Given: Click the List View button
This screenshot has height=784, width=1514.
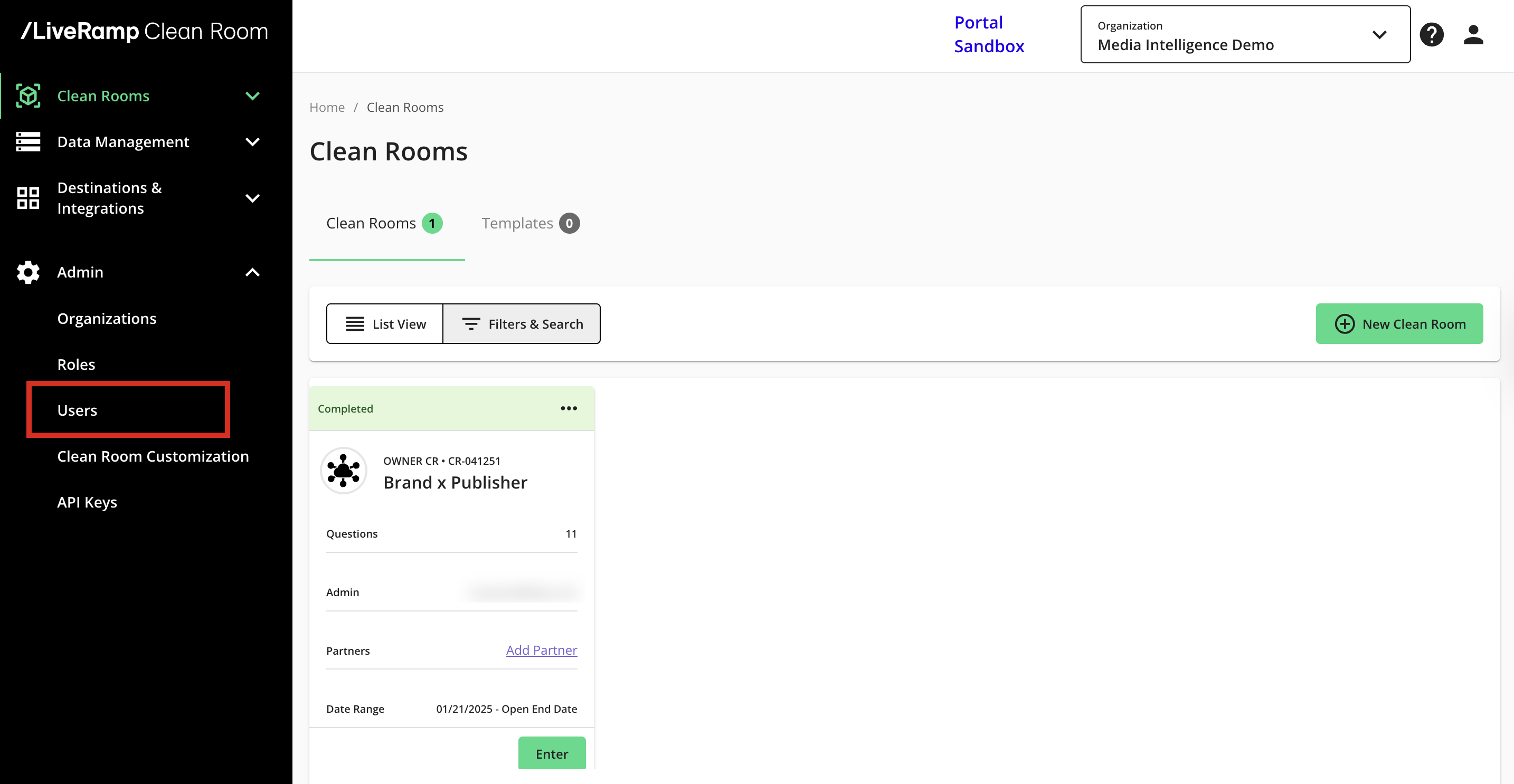Looking at the screenshot, I should (x=385, y=323).
